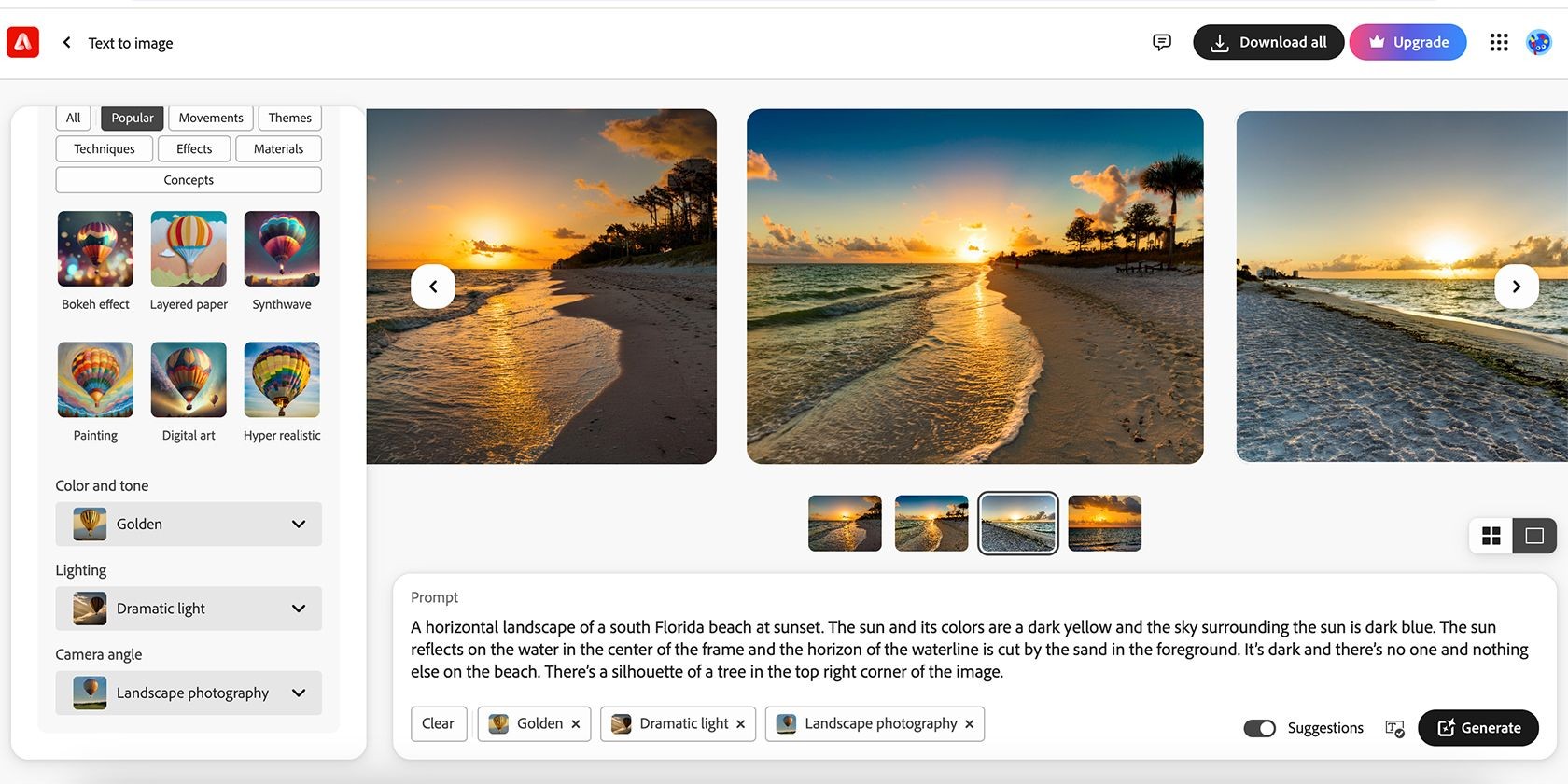The height and width of the screenshot is (784, 1568).
Task: Remove the Golden tag from prompt
Action: pyautogui.click(x=576, y=724)
